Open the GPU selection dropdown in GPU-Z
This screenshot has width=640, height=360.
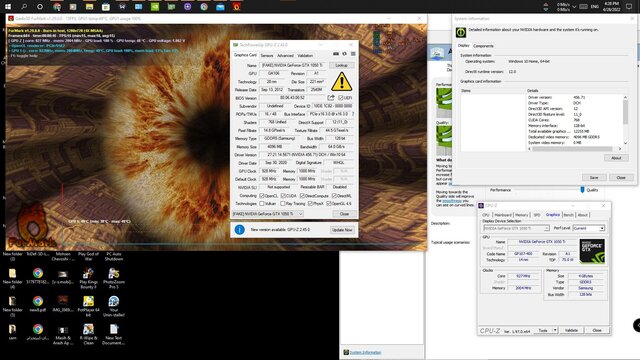[268, 214]
